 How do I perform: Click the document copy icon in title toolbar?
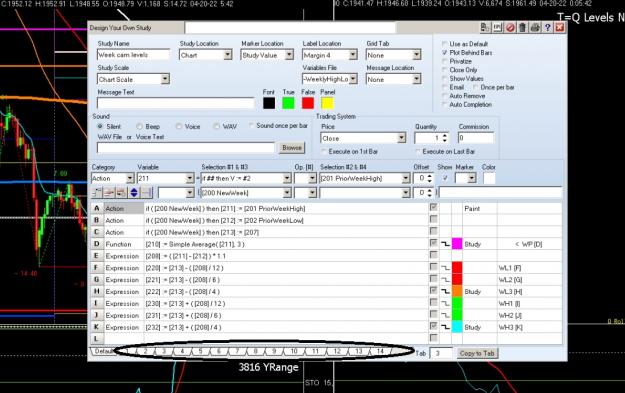coord(485,28)
